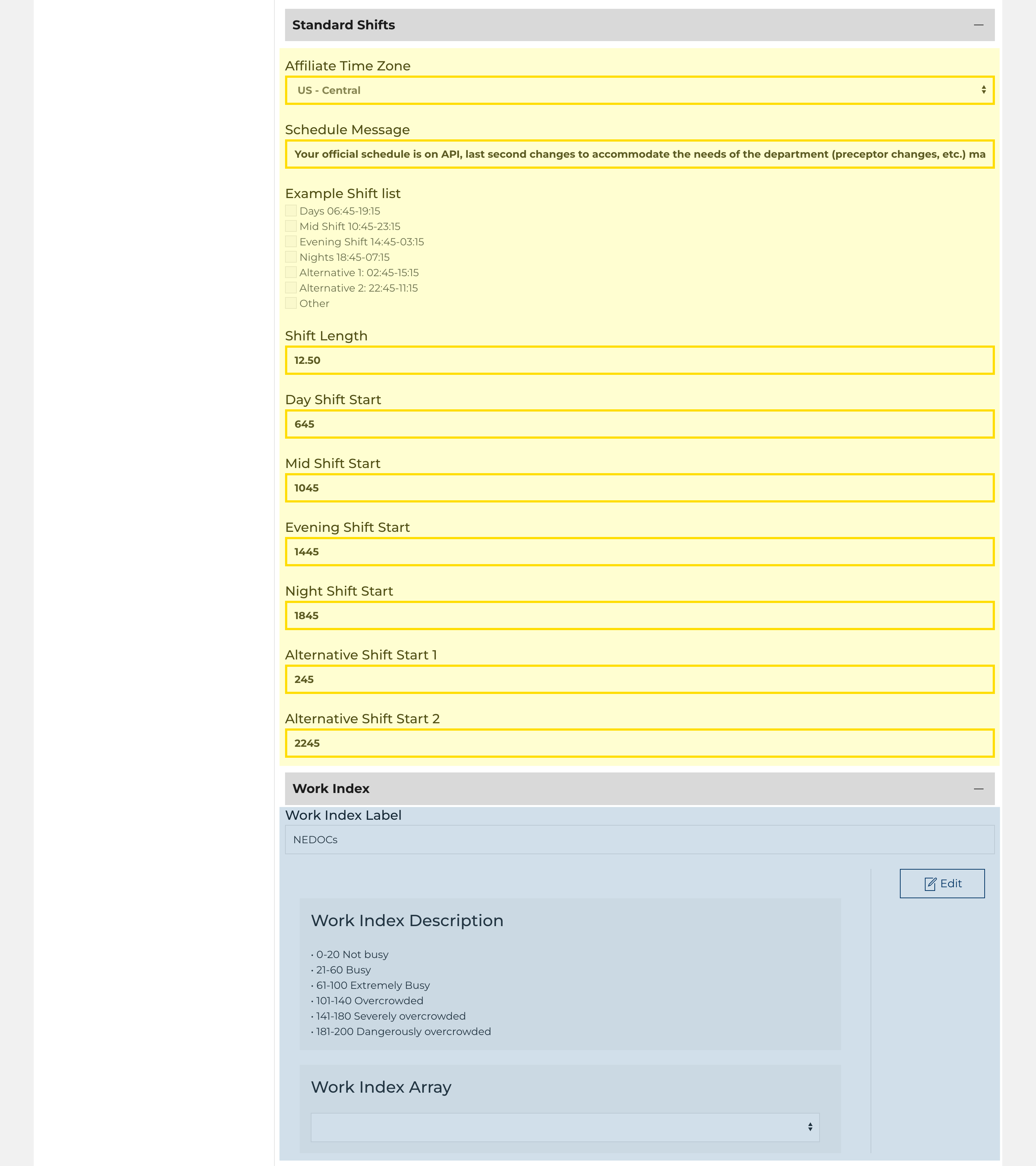
Task: Click the Day Shift Start field
Action: 639,424
